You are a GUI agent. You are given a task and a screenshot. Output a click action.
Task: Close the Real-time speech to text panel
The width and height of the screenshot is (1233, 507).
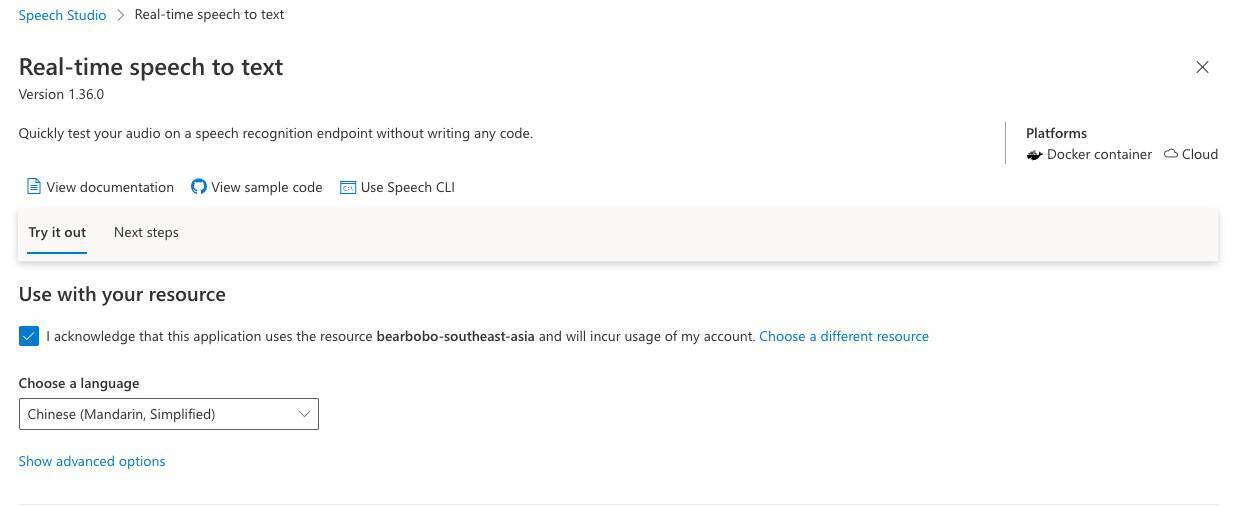(1202, 67)
